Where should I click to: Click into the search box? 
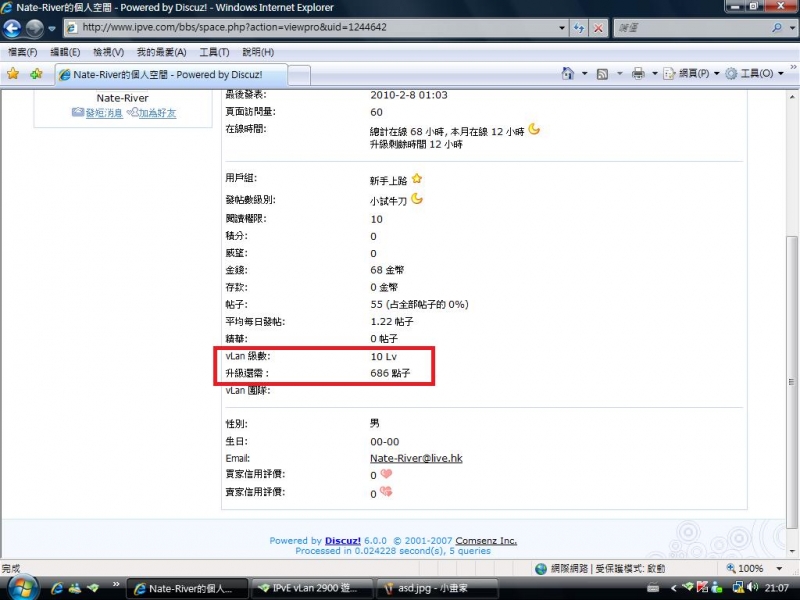point(691,28)
